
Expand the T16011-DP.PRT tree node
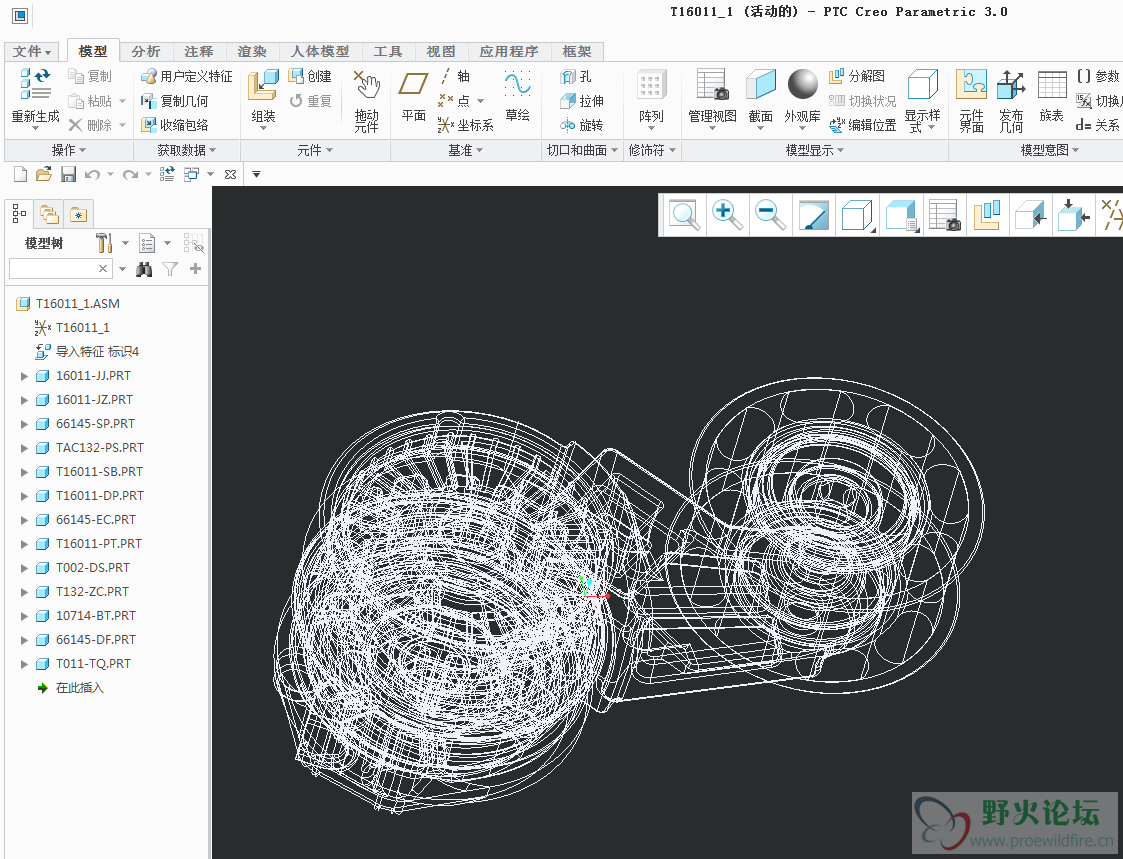click(24, 496)
